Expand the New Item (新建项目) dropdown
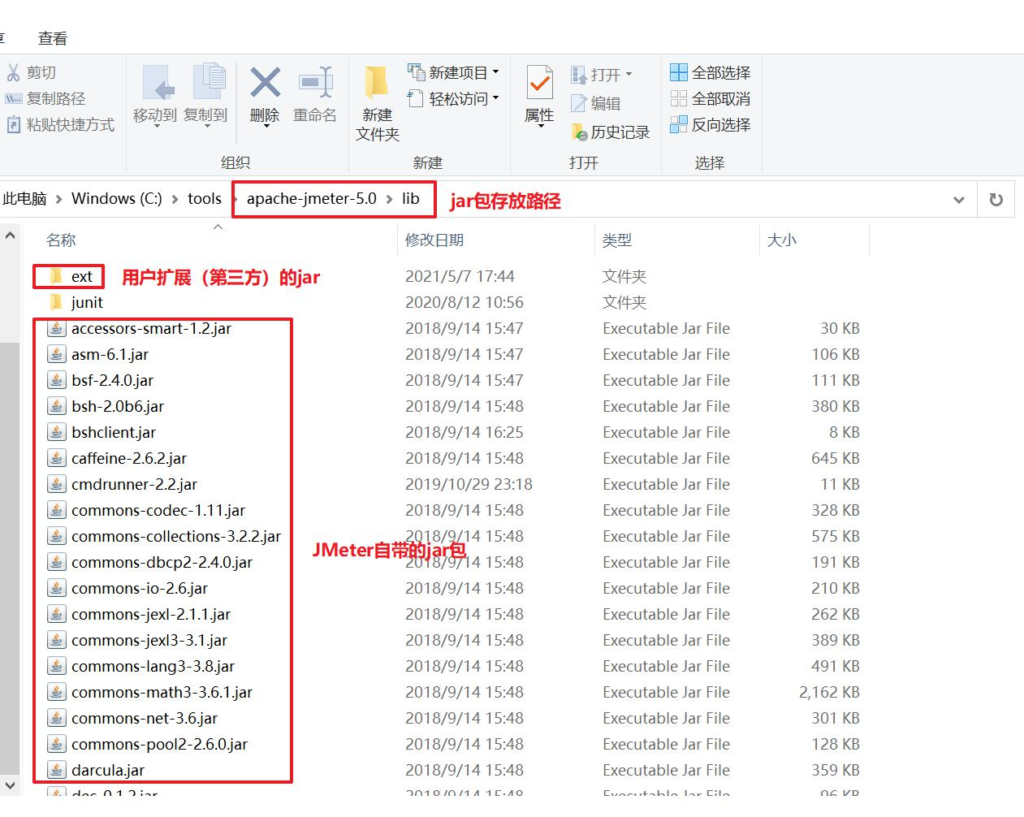 (495, 73)
